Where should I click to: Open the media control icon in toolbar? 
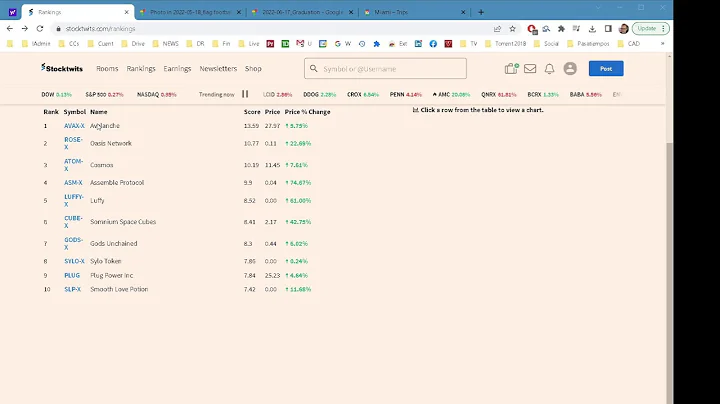(576, 29)
